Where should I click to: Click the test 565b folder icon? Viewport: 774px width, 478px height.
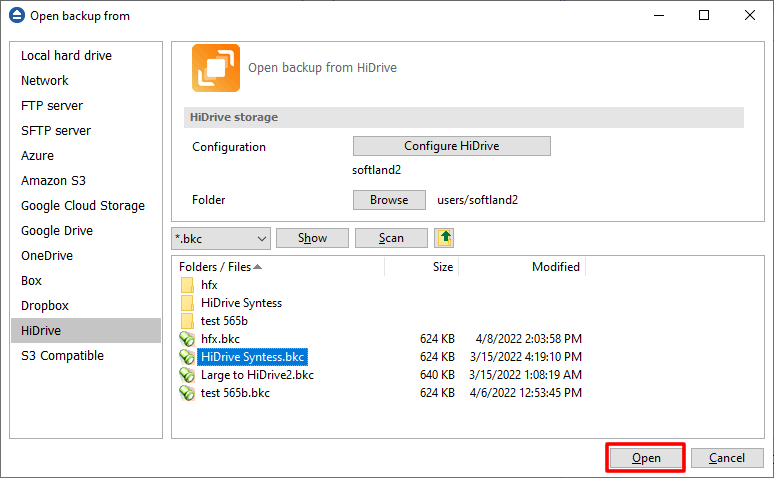(187, 321)
